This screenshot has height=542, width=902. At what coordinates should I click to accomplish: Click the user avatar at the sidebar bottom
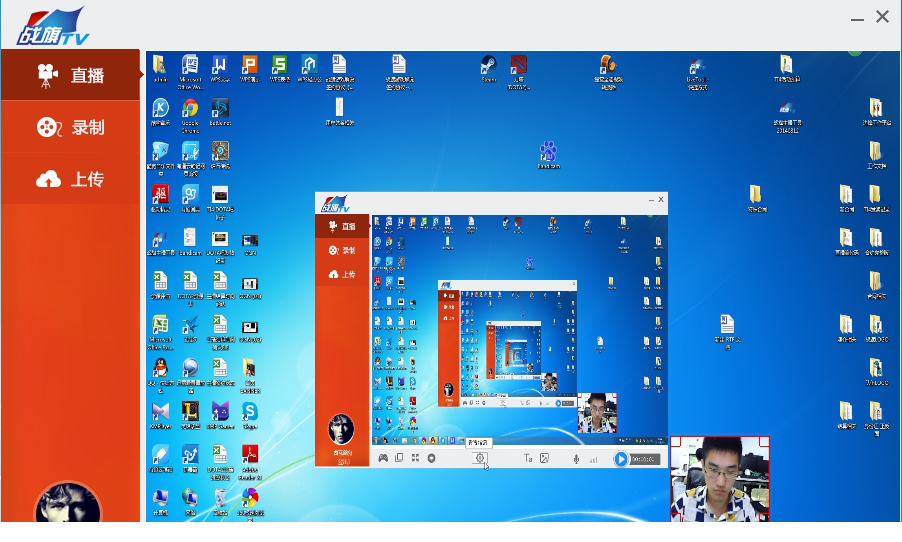point(68,503)
